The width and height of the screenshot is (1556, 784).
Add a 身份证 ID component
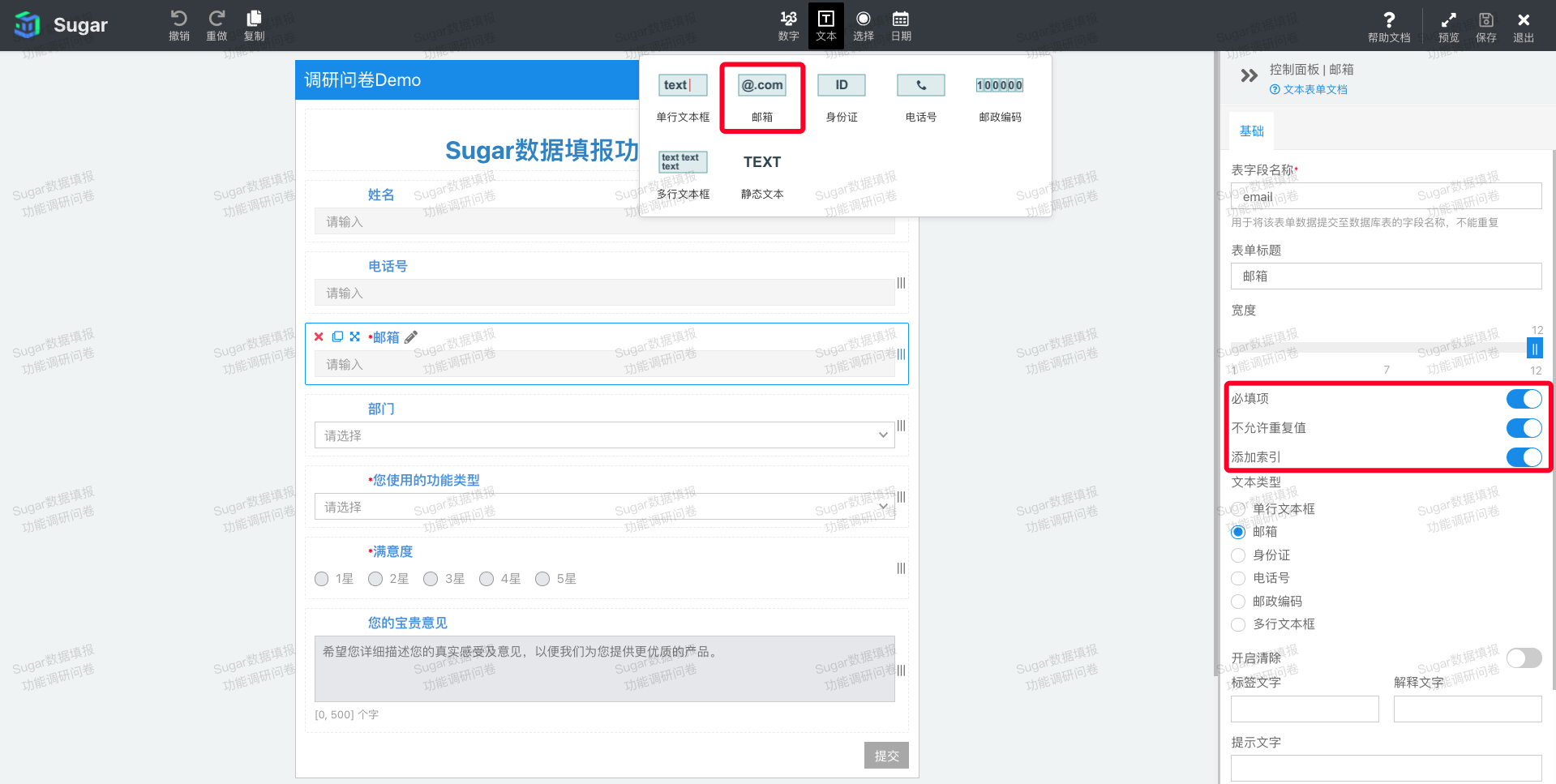(842, 98)
